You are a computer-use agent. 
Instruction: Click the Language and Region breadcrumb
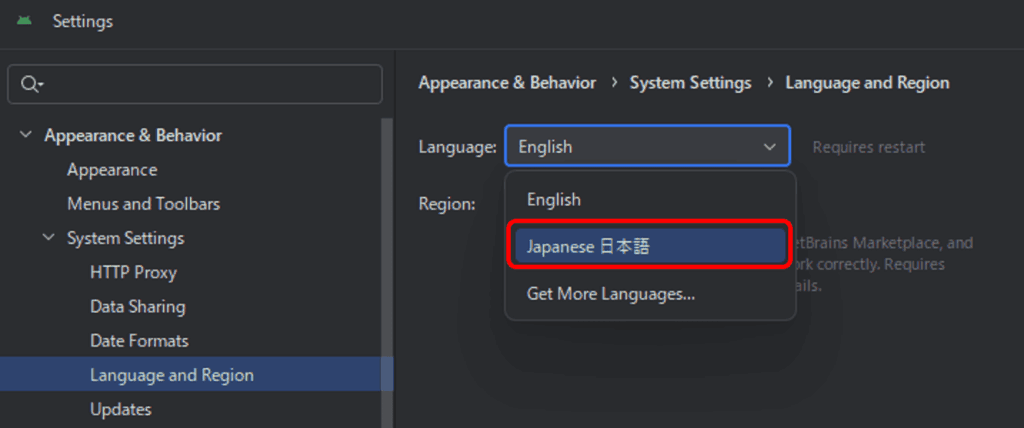point(867,83)
